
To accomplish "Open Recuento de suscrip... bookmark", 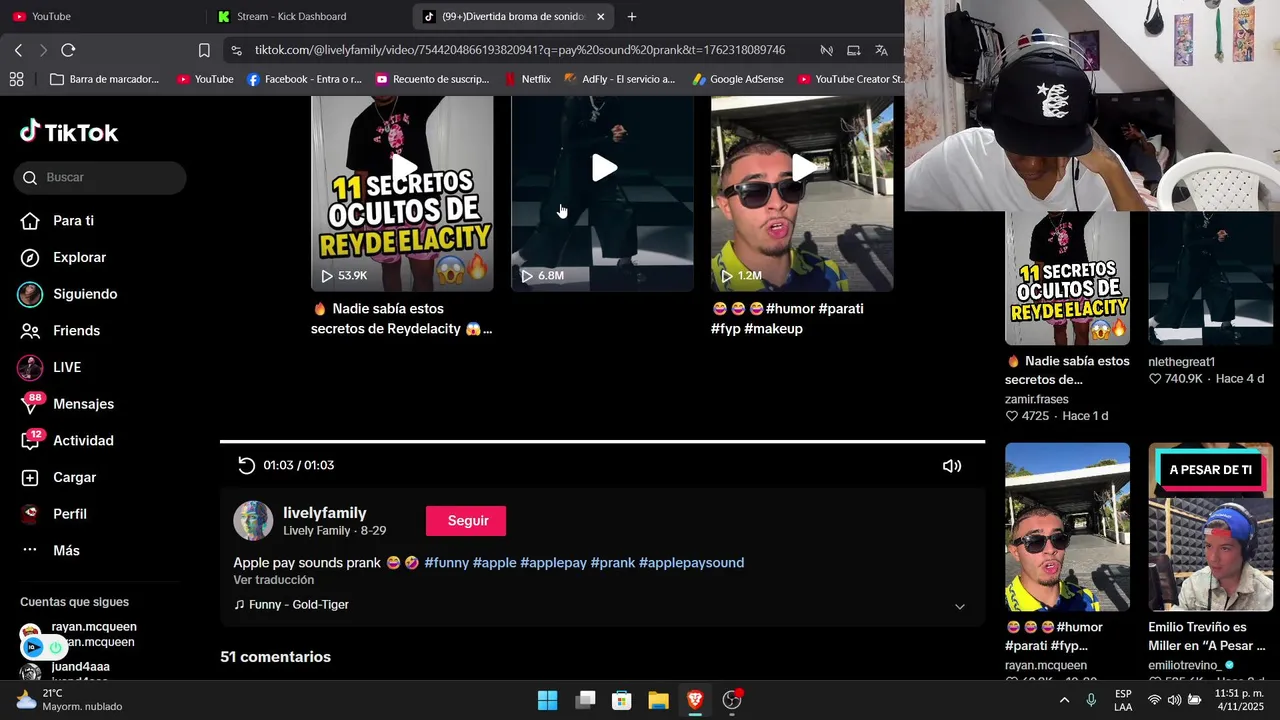I will point(432,79).
